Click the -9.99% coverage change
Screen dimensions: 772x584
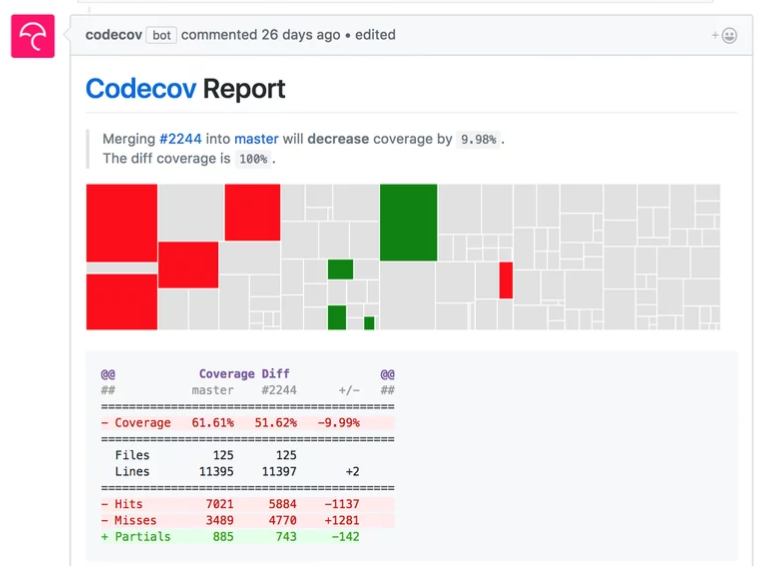tap(339, 423)
